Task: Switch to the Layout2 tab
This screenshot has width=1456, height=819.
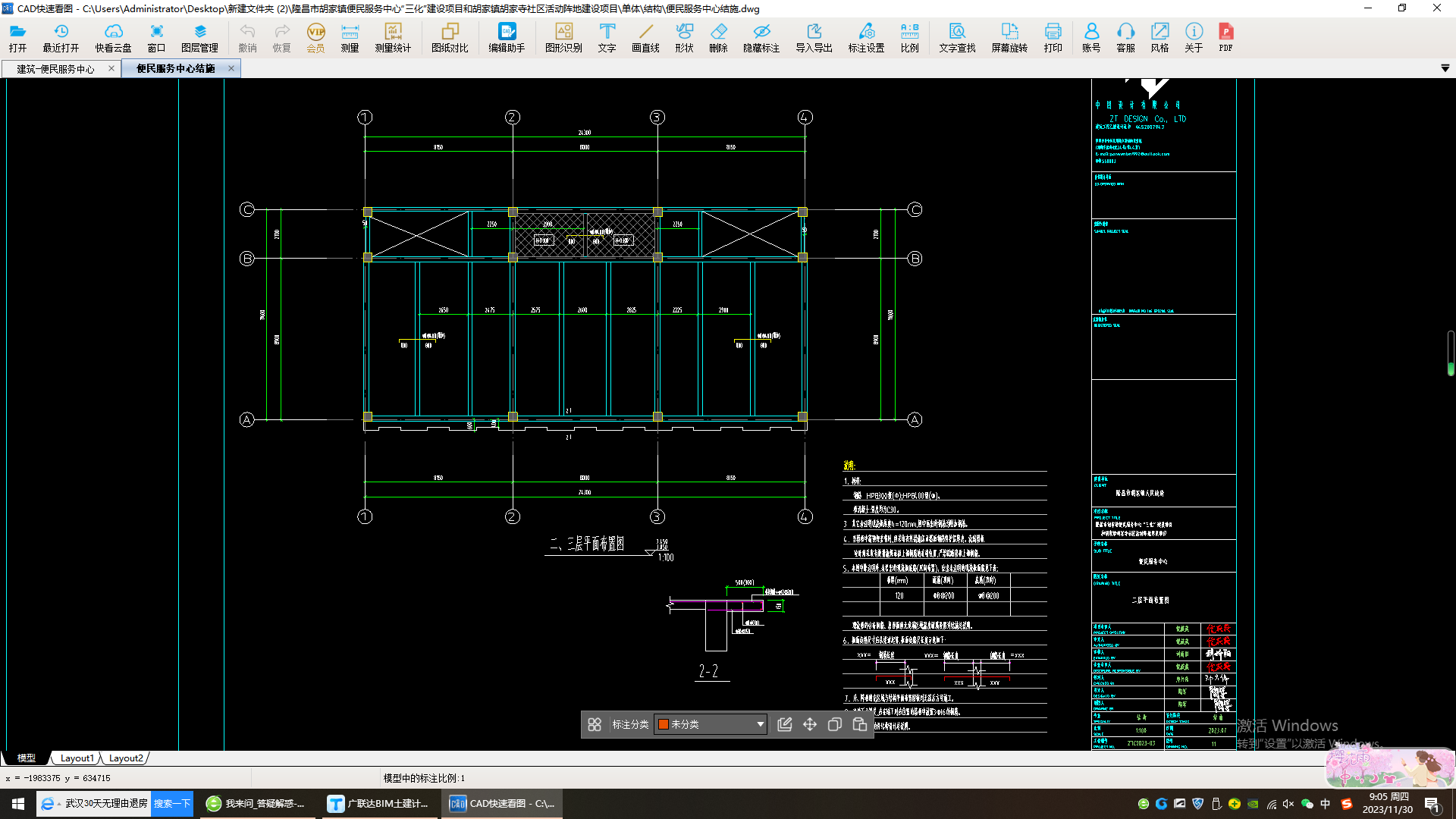Action: tap(125, 758)
